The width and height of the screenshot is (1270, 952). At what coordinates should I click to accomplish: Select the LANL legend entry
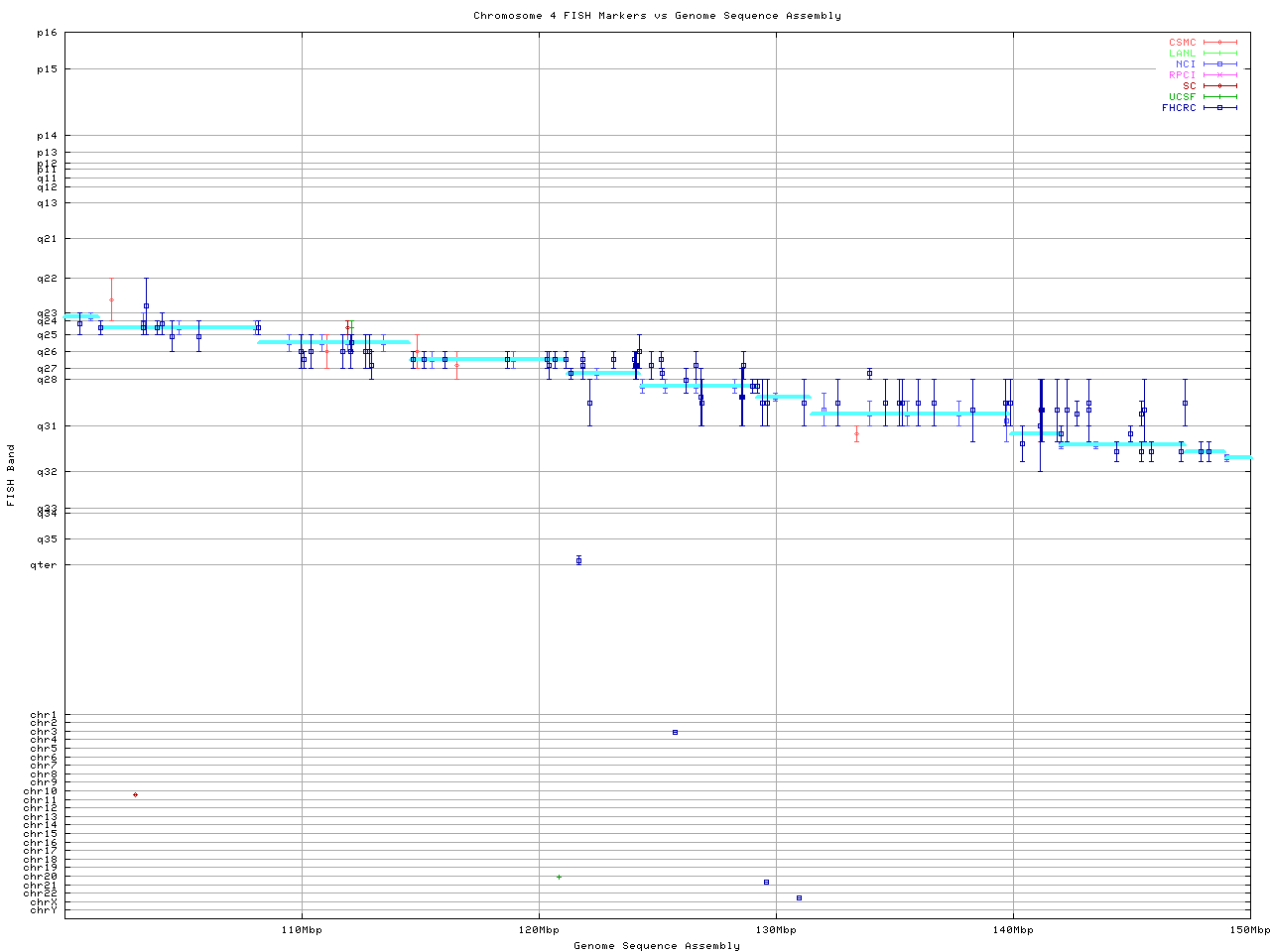(x=1182, y=54)
